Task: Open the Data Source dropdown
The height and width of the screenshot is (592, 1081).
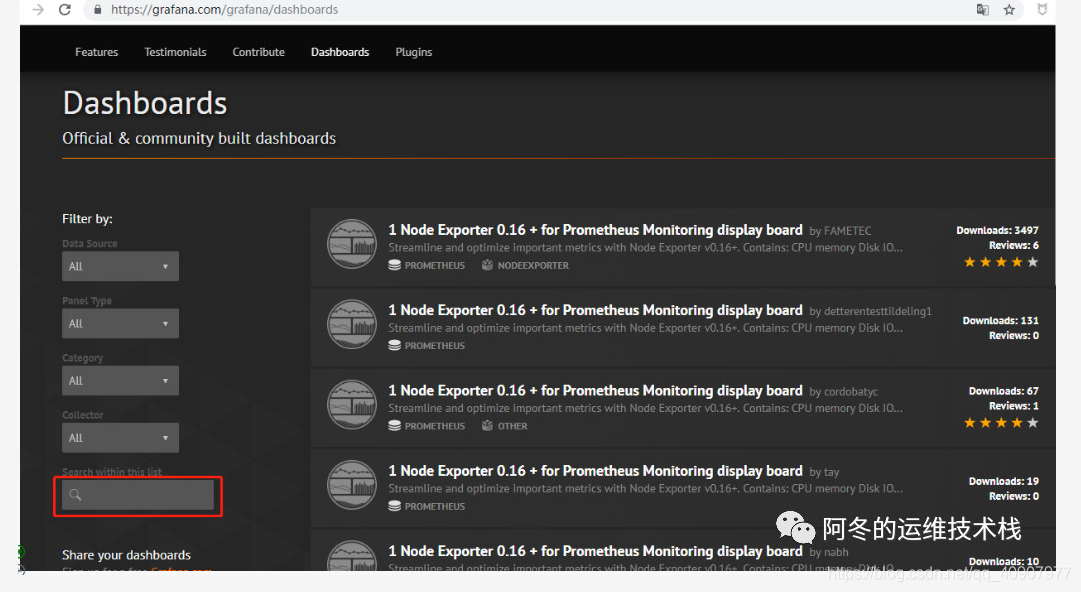Action: point(120,266)
